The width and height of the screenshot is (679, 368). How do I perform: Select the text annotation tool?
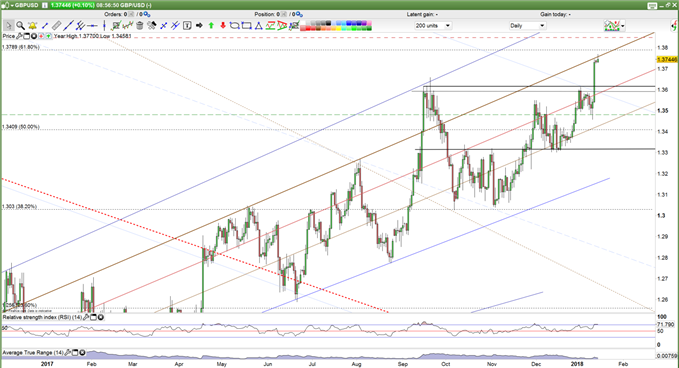coord(188,26)
